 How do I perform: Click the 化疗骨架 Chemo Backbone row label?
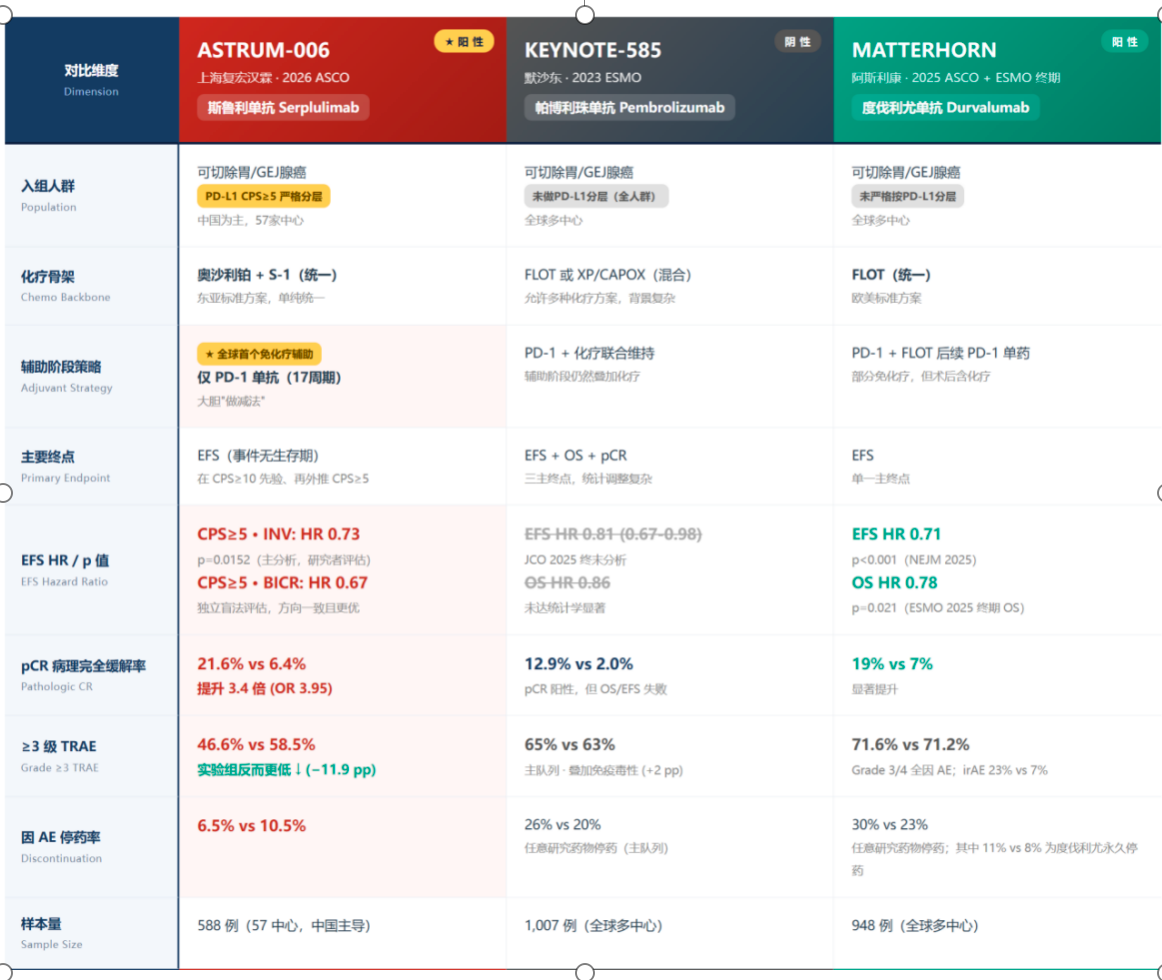(65, 285)
